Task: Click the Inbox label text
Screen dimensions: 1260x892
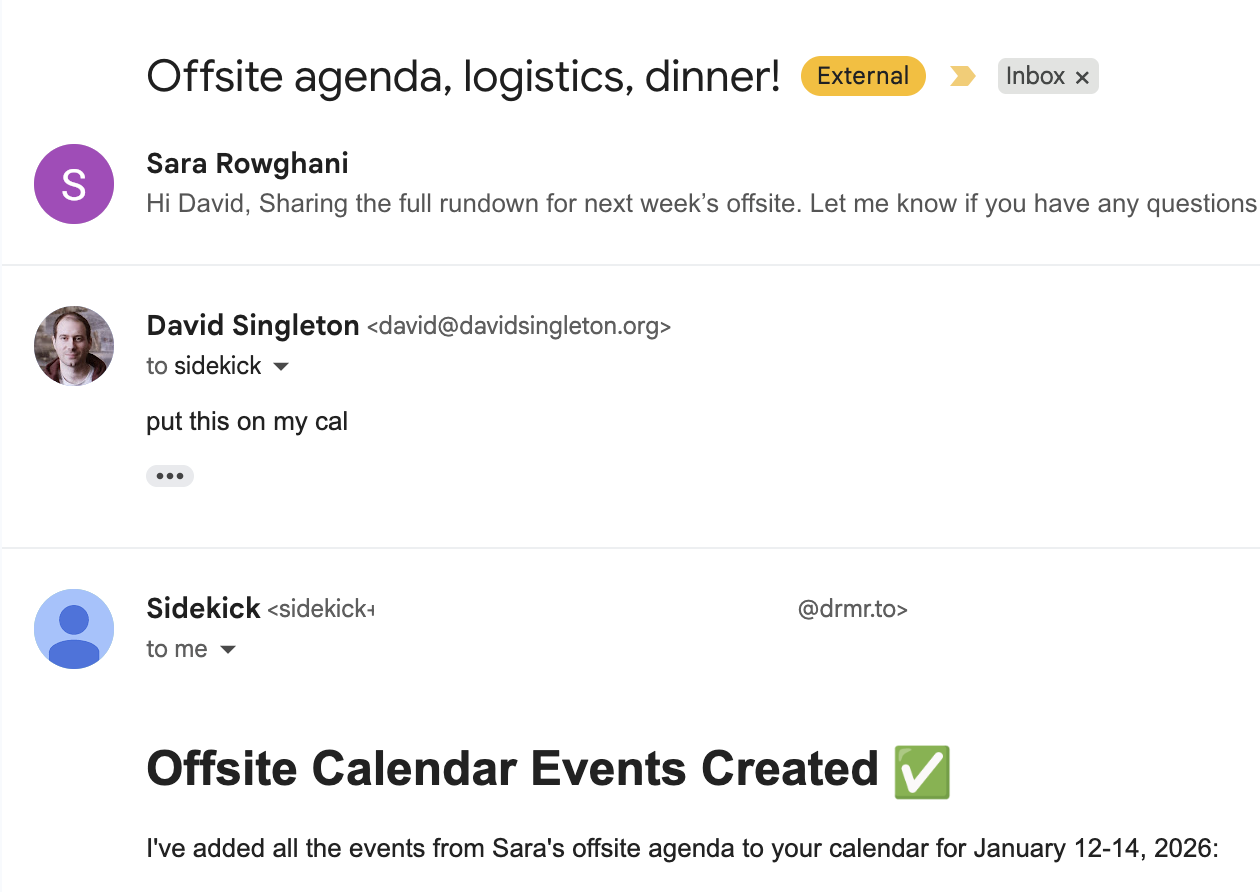Action: pyautogui.click(x=1038, y=75)
